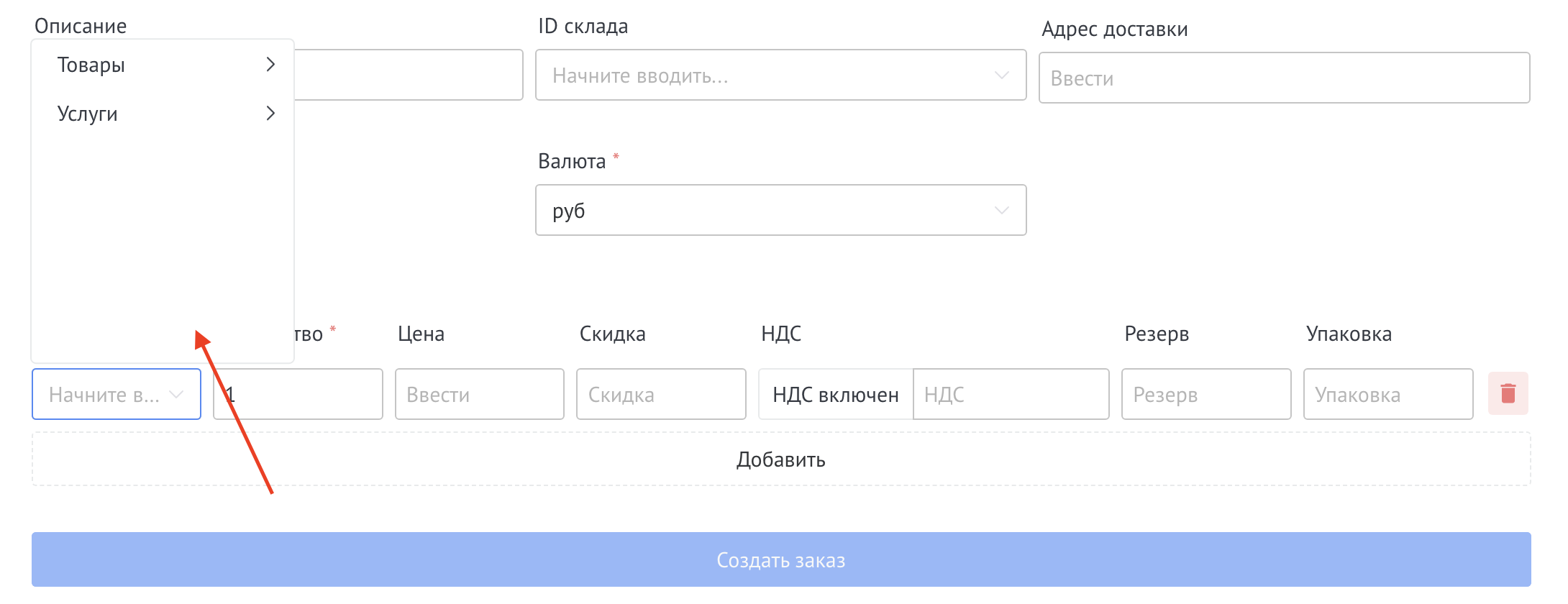Click the Упаковка input field
The height and width of the screenshot is (604, 1568).
(1388, 393)
